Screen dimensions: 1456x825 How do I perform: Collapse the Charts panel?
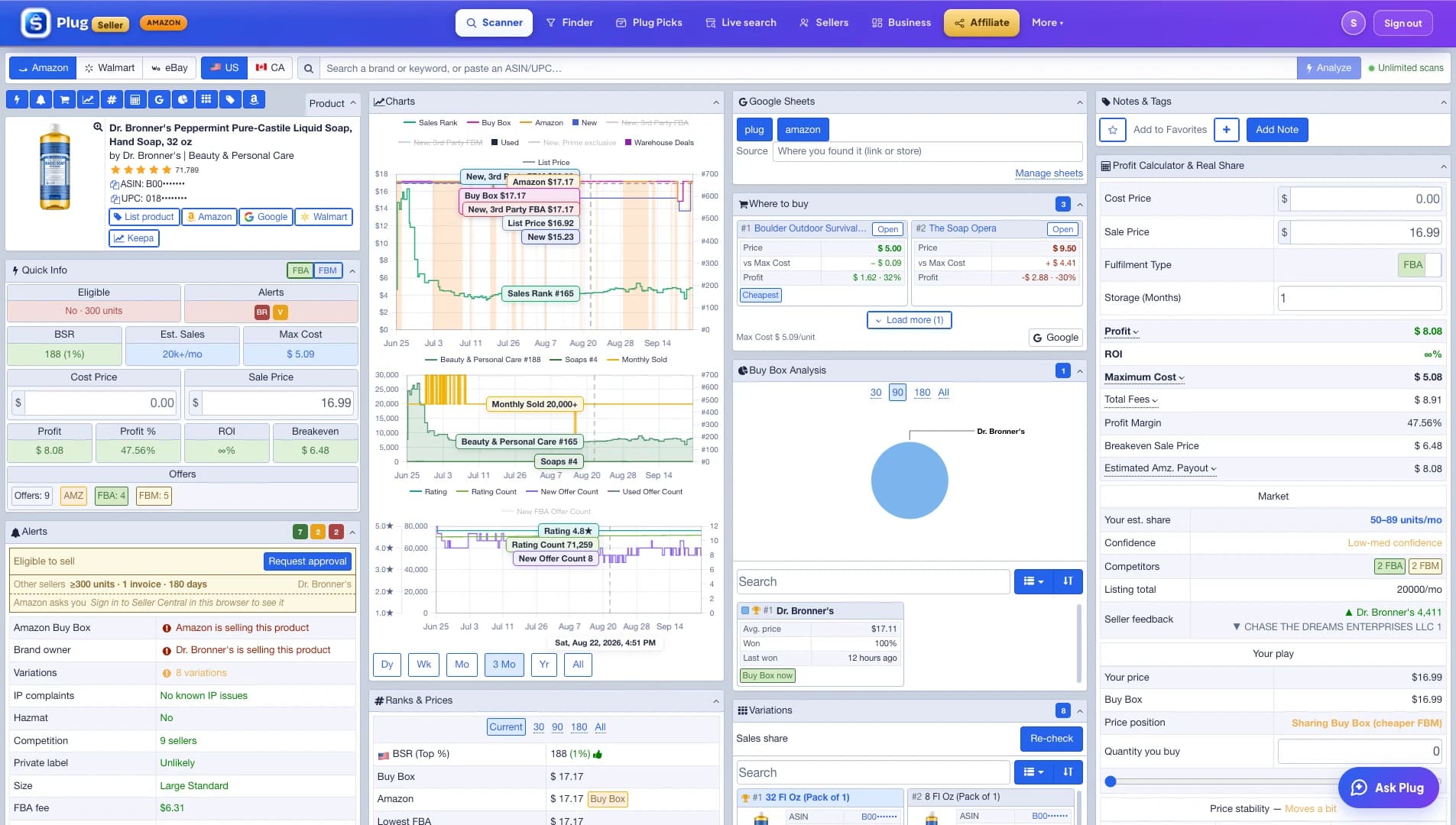715,102
